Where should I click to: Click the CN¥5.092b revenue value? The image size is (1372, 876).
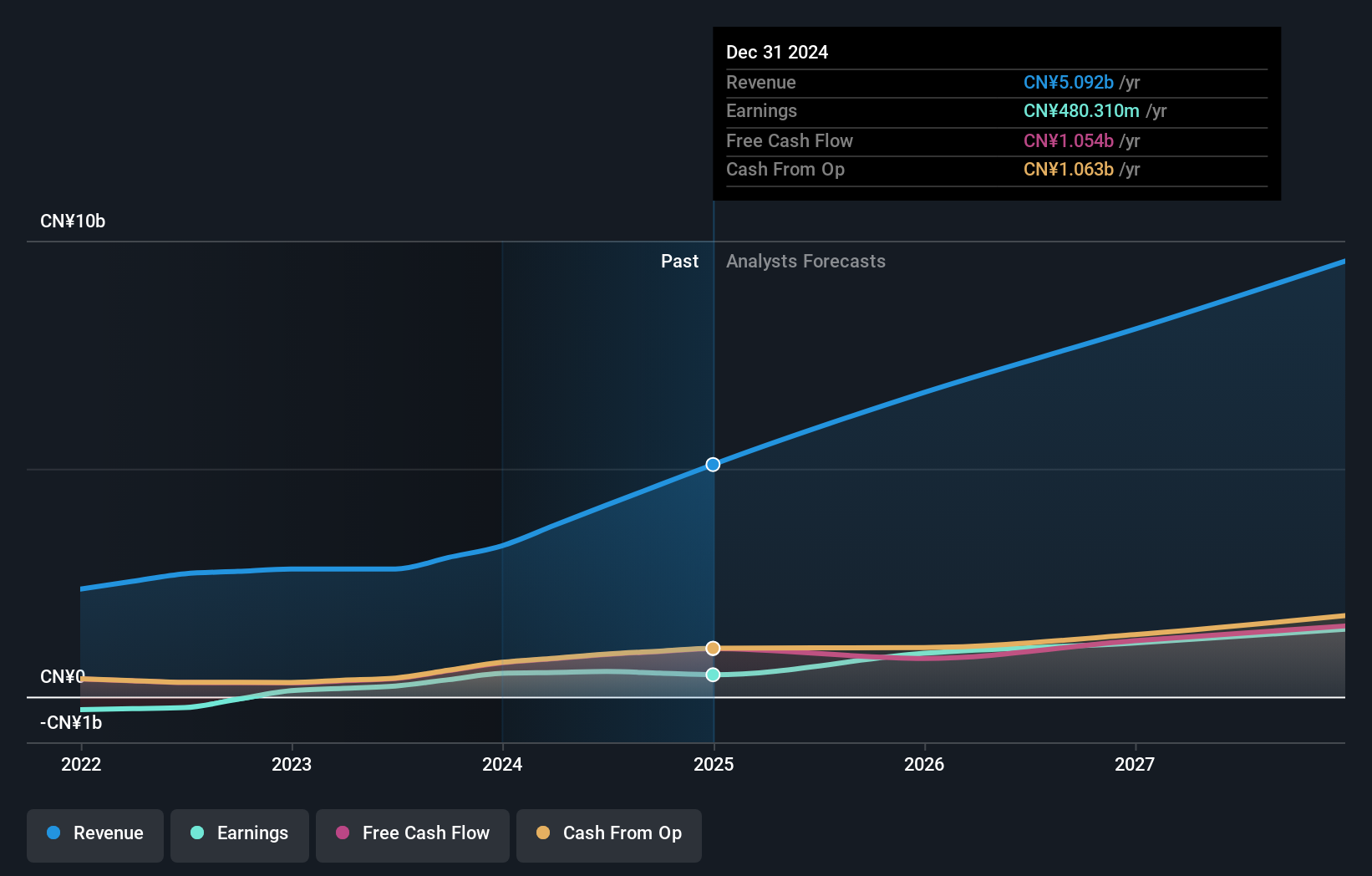1069,83
